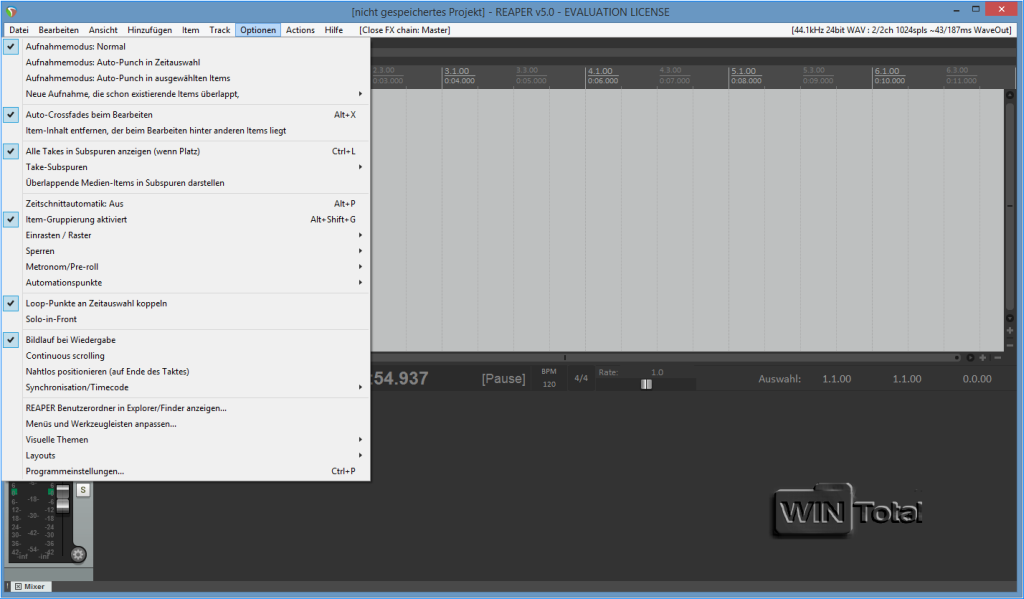
Task: Open the Ansicht menu
Action: click(x=103, y=30)
